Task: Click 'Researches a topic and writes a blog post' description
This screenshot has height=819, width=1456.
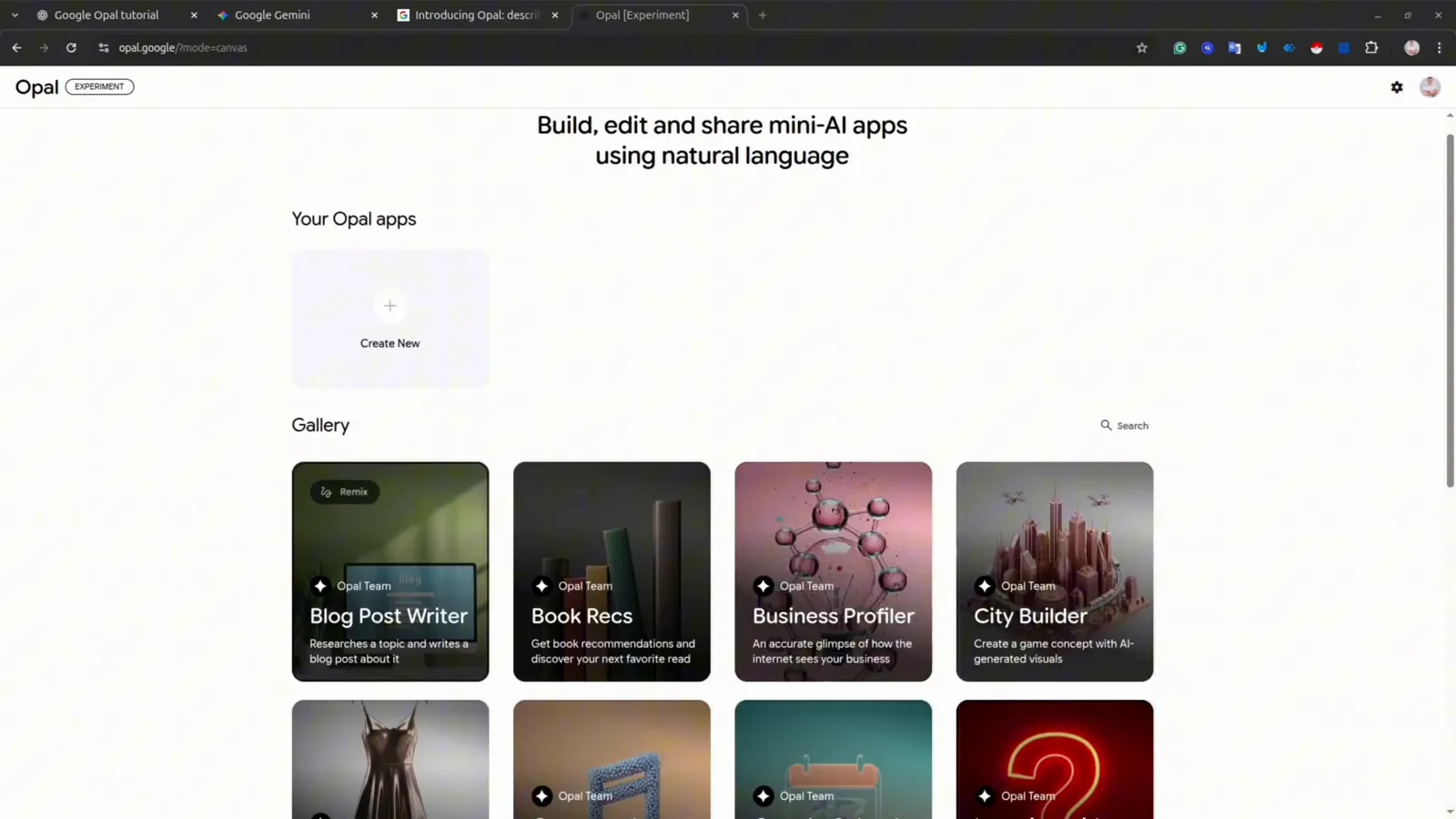Action: (389, 652)
